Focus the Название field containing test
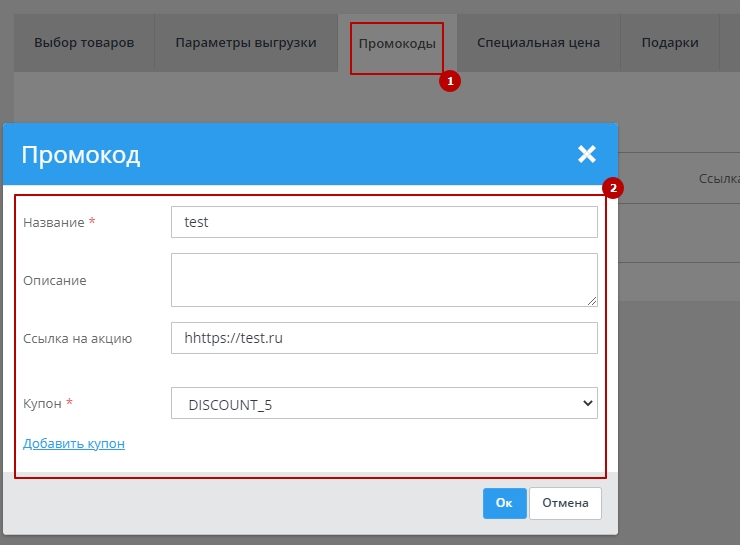Viewport: 740px width, 545px height. click(384, 222)
